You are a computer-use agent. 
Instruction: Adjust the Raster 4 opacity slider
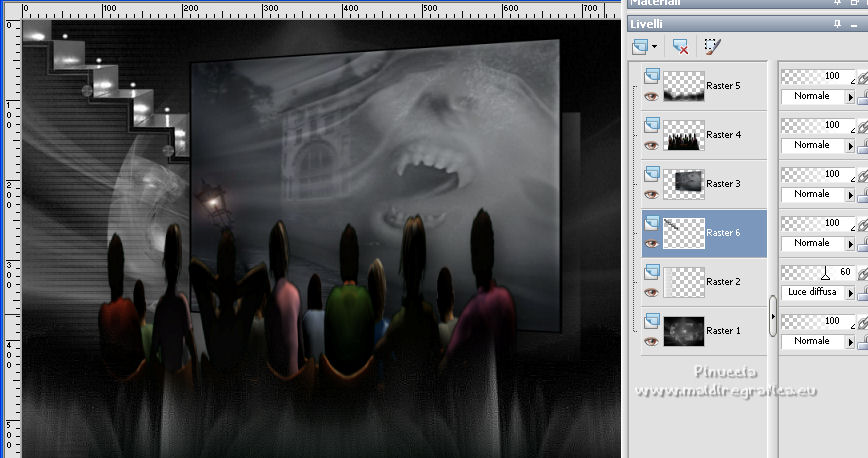click(818, 125)
